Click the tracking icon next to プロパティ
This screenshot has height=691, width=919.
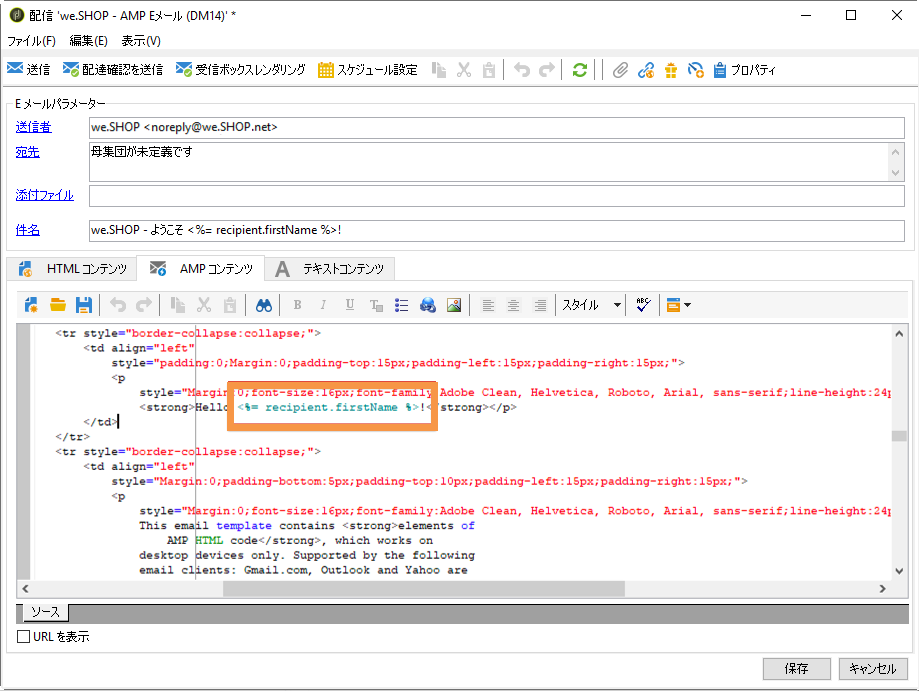[696, 70]
